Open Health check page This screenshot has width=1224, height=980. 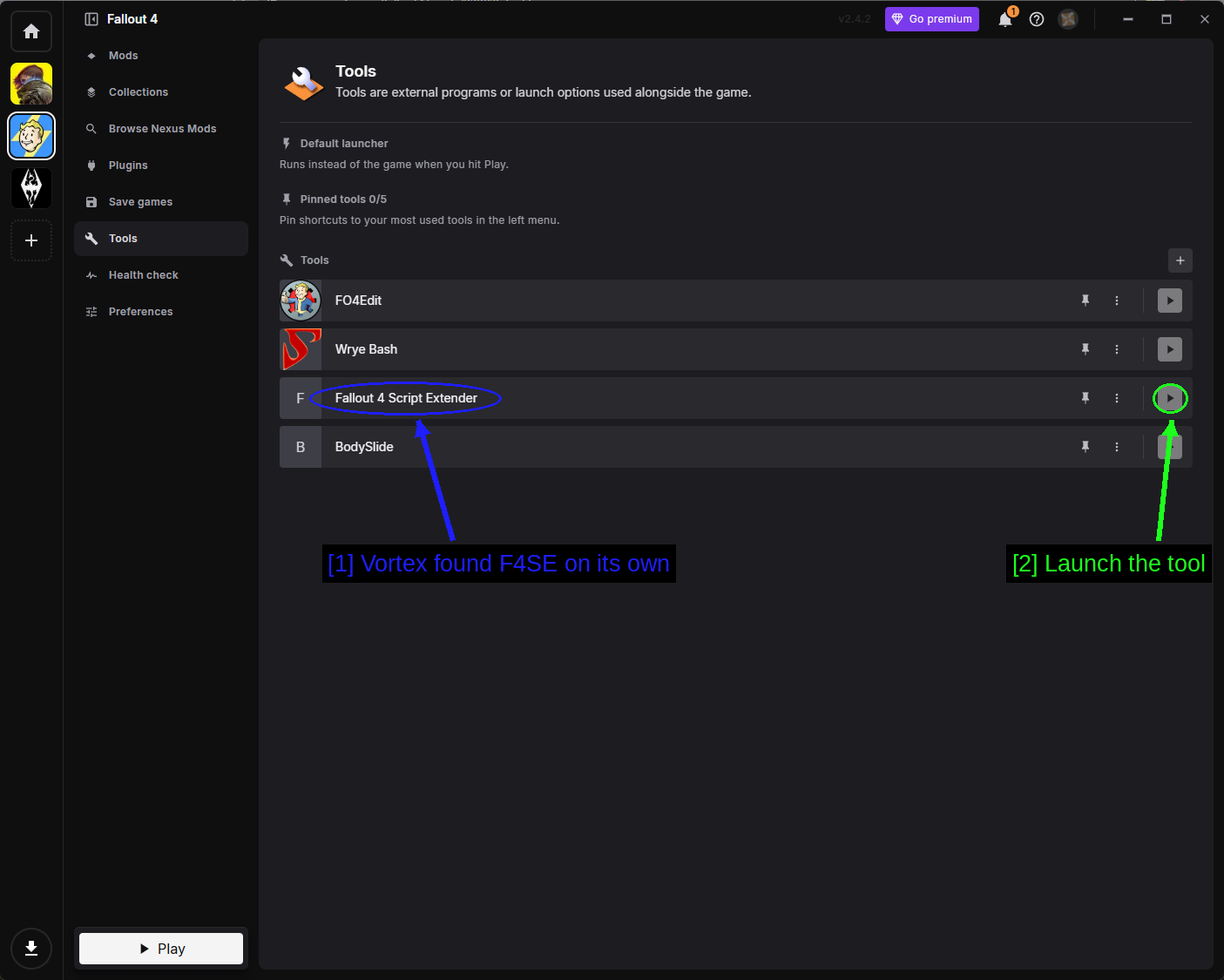click(161, 275)
